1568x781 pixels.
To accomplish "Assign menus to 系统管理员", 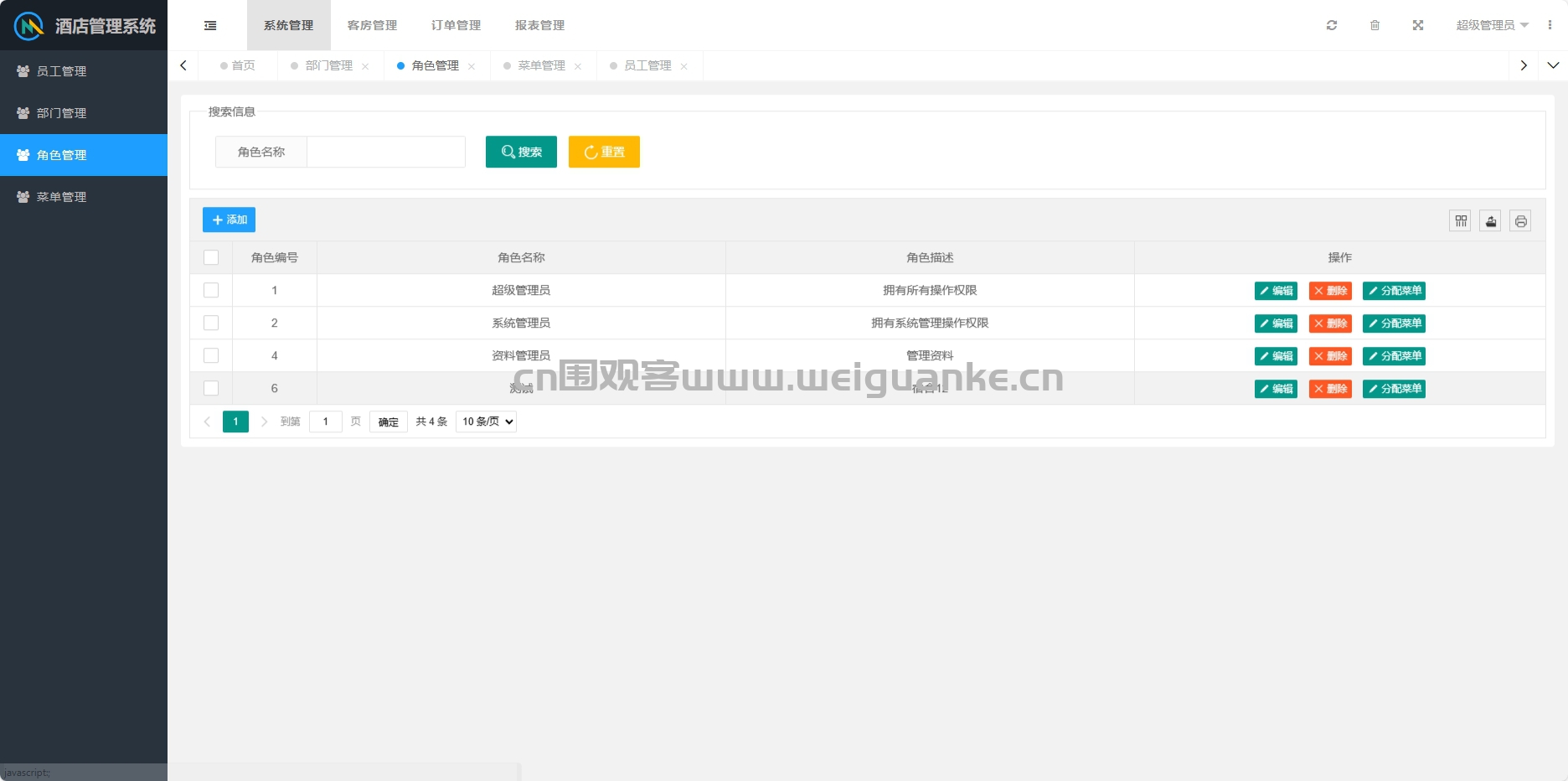I will 1394,323.
